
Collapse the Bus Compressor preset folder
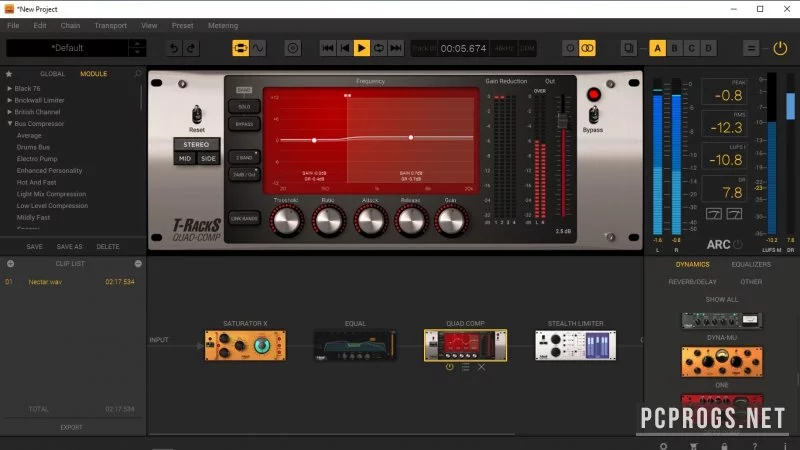tap(9, 123)
